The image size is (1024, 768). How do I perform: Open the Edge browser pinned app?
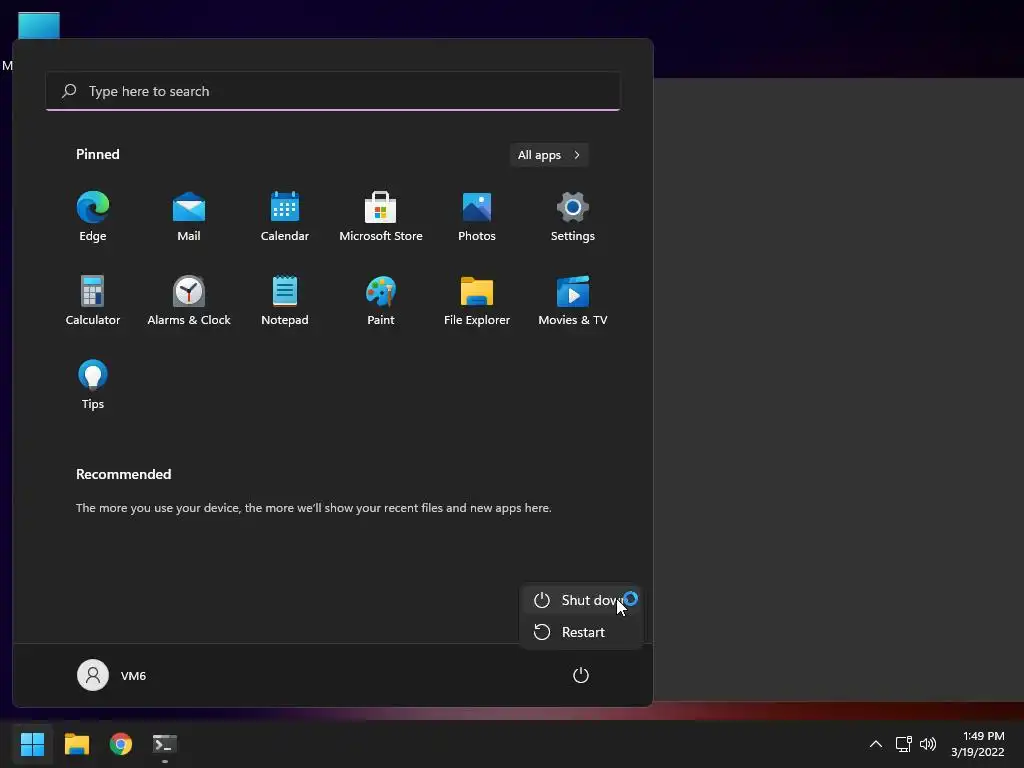coord(93,216)
